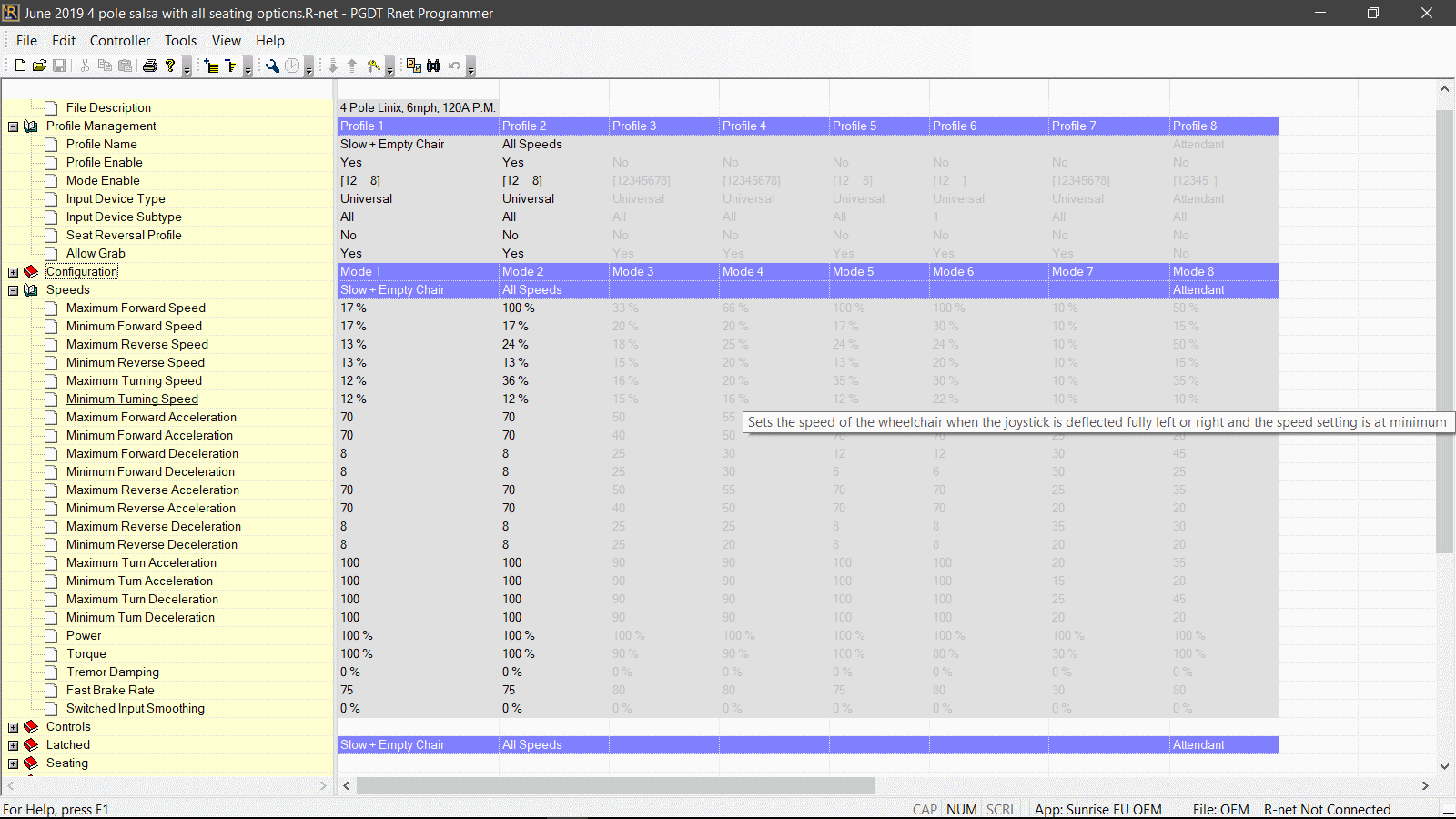Select Minimum Turning Speed parameter
1456x819 pixels.
coord(132,399)
